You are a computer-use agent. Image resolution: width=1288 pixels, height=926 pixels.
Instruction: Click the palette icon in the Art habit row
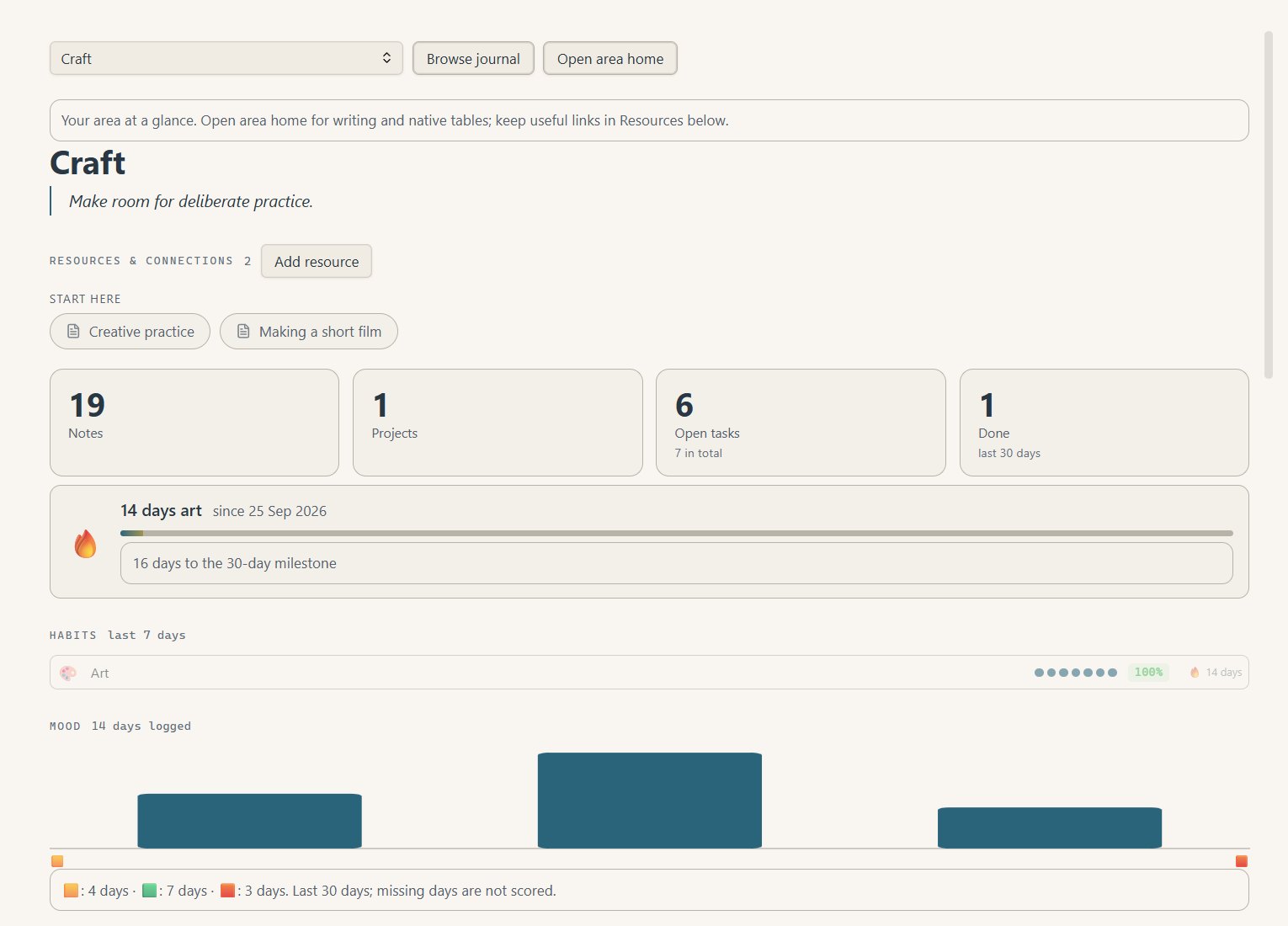click(68, 673)
